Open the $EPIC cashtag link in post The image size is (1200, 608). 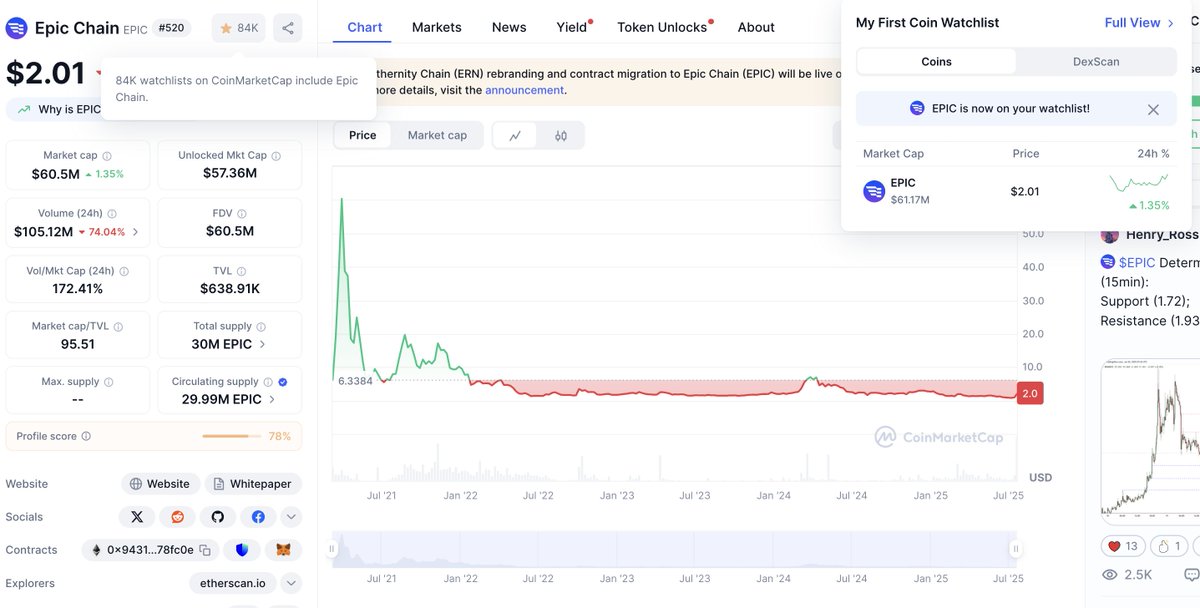coord(1137,262)
